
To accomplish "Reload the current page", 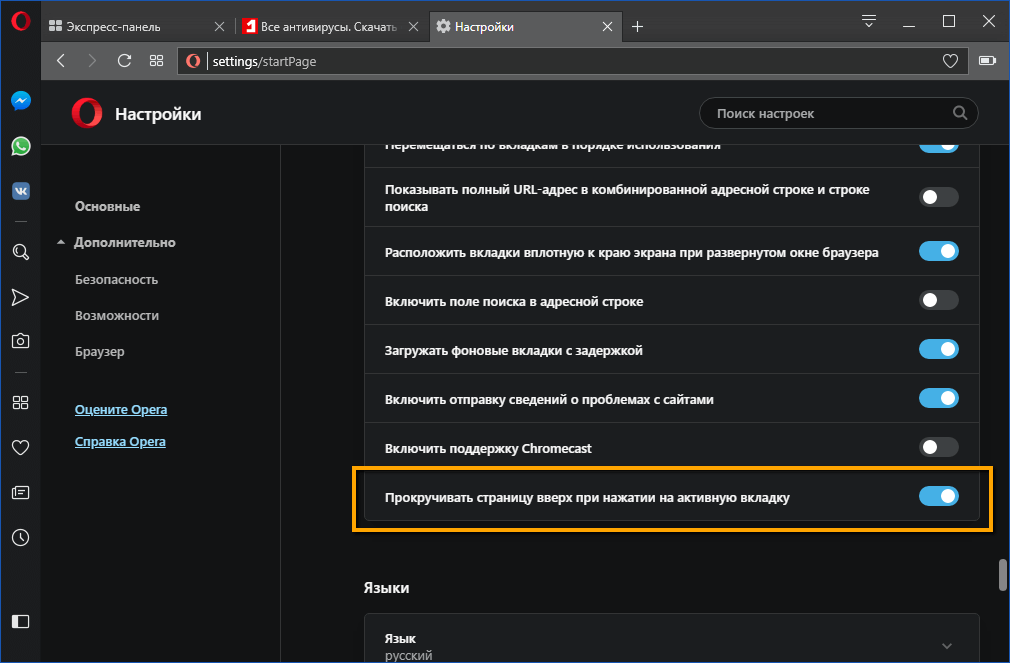I will (124, 61).
